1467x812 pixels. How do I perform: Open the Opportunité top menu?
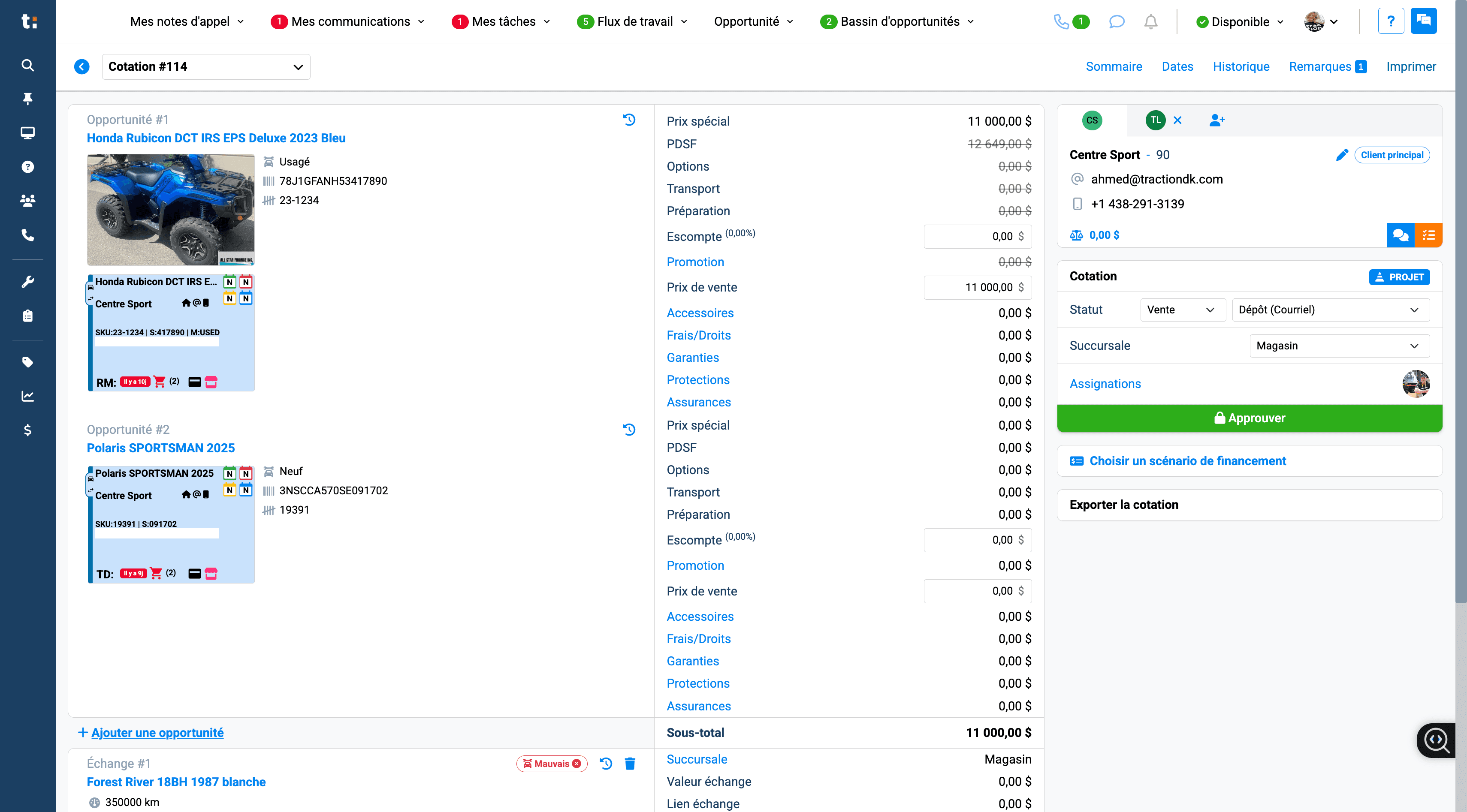pos(754,21)
